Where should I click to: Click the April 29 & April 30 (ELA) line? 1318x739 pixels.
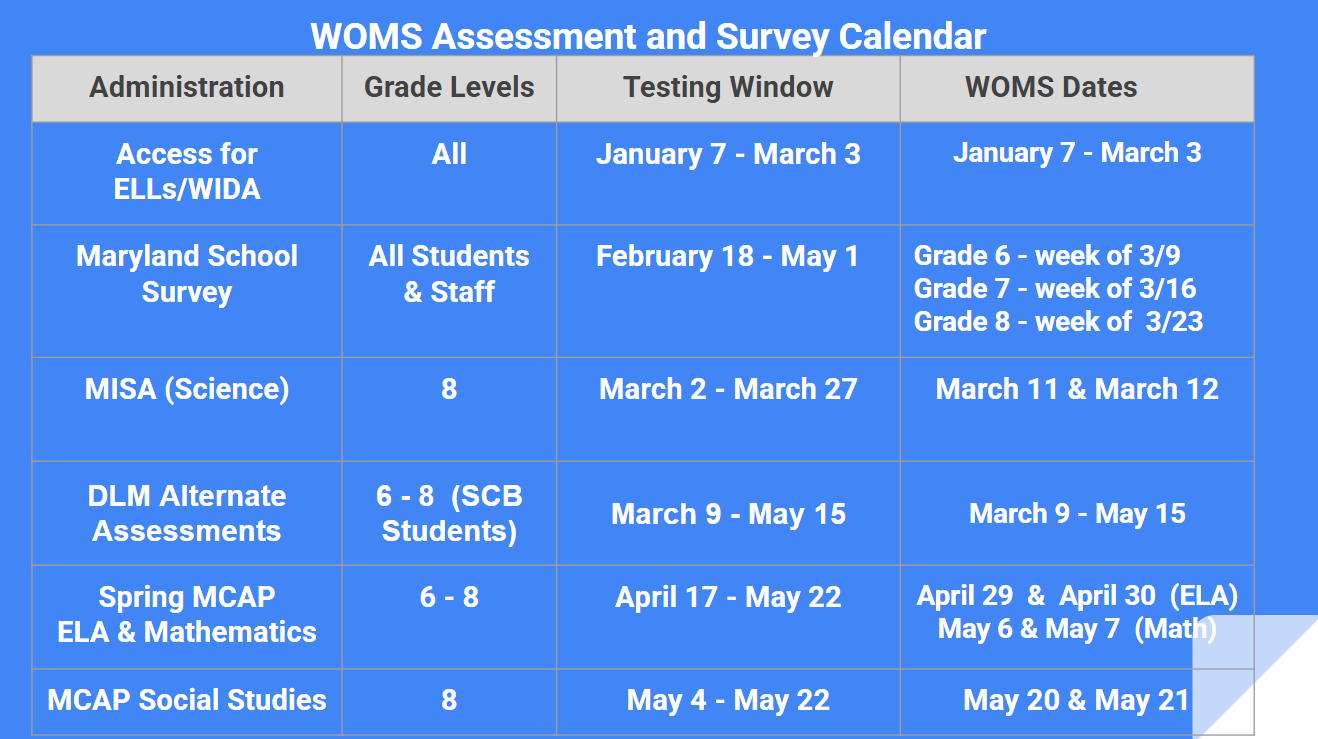coord(1077,596)
